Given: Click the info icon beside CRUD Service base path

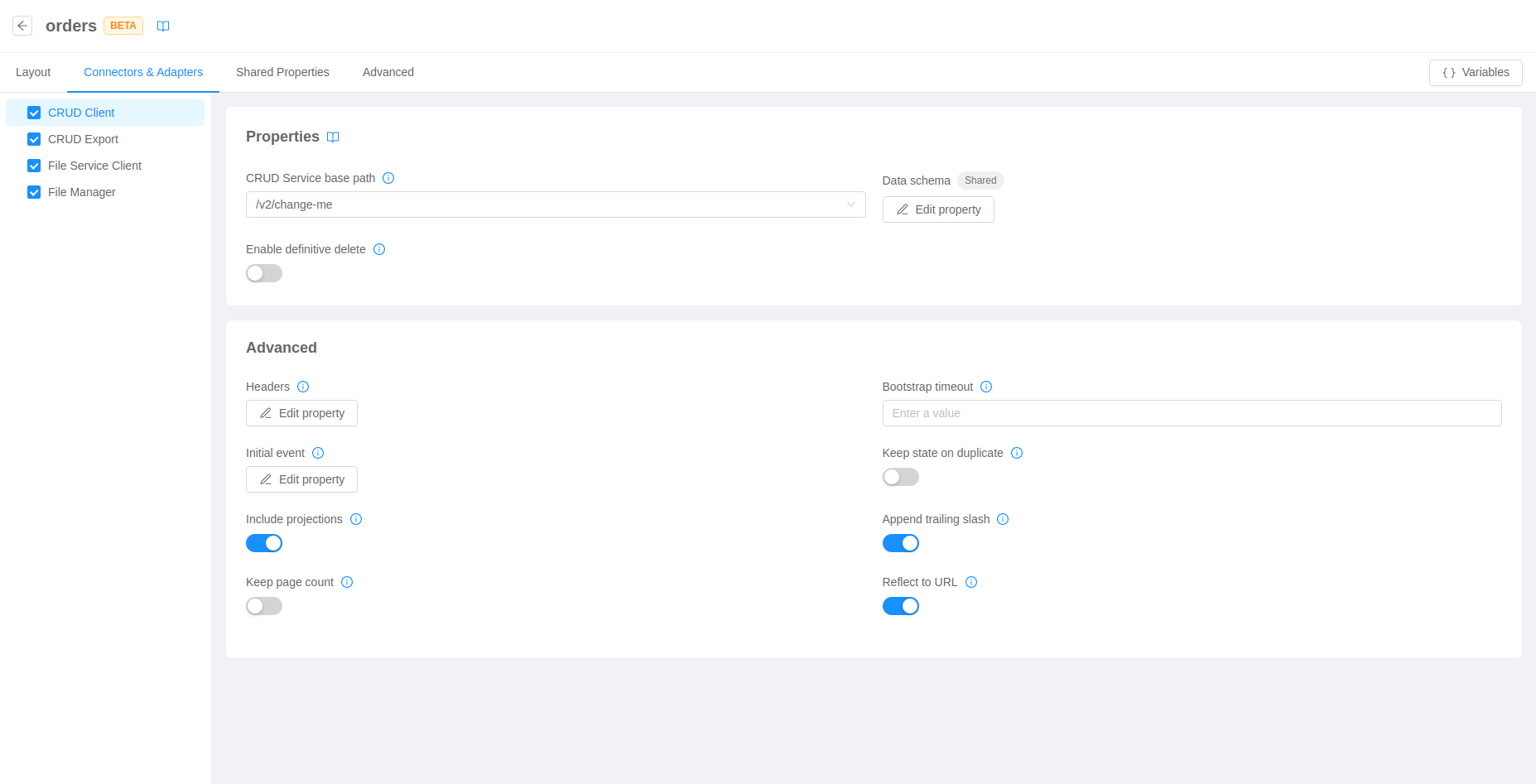Looking at the screenshot, I should pos(388,178).
